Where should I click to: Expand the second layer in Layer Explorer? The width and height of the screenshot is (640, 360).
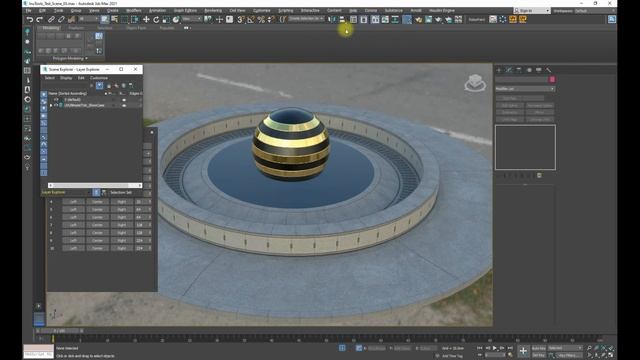[51, 105]
